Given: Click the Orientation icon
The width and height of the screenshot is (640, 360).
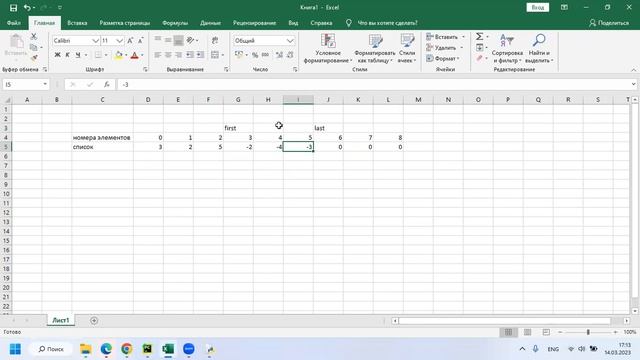Looking at the screenshot, I should tap(190, 40).
